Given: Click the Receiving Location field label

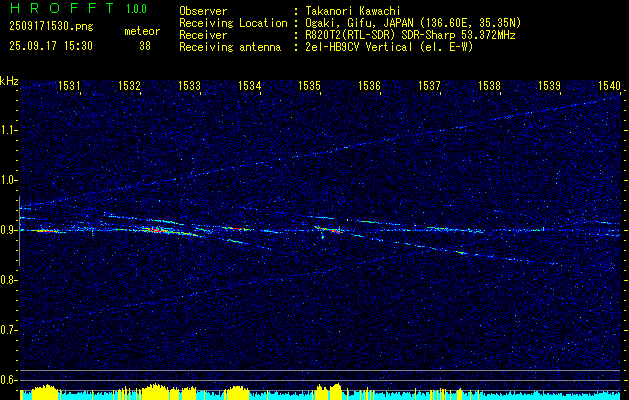Looking at the screenshot, I should (233, 23).
